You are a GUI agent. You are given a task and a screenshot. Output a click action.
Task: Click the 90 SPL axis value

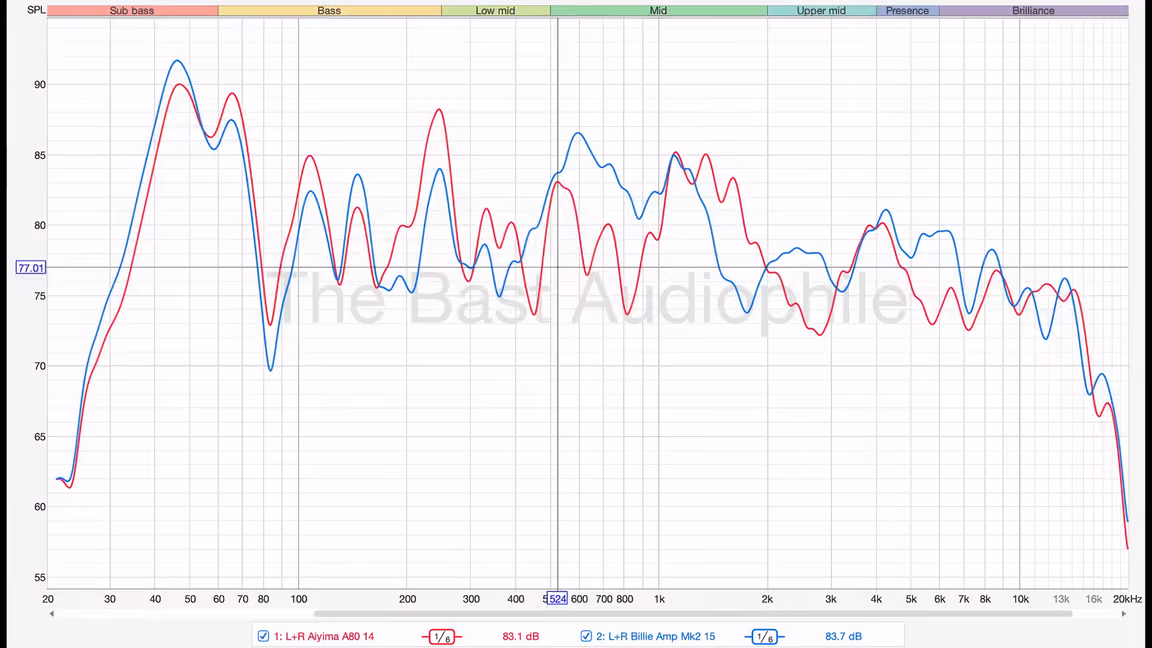click(40, 84)
